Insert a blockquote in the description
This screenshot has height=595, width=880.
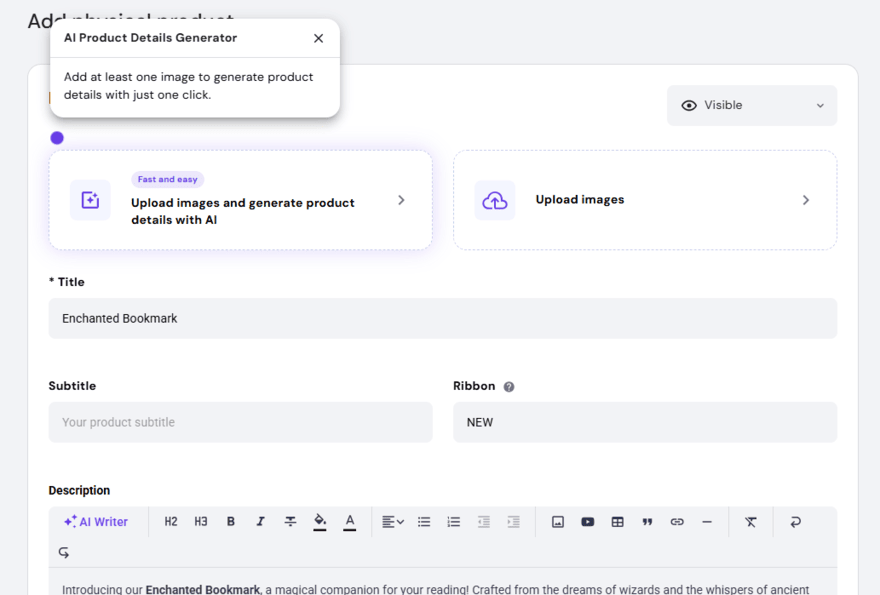point(647,521)
